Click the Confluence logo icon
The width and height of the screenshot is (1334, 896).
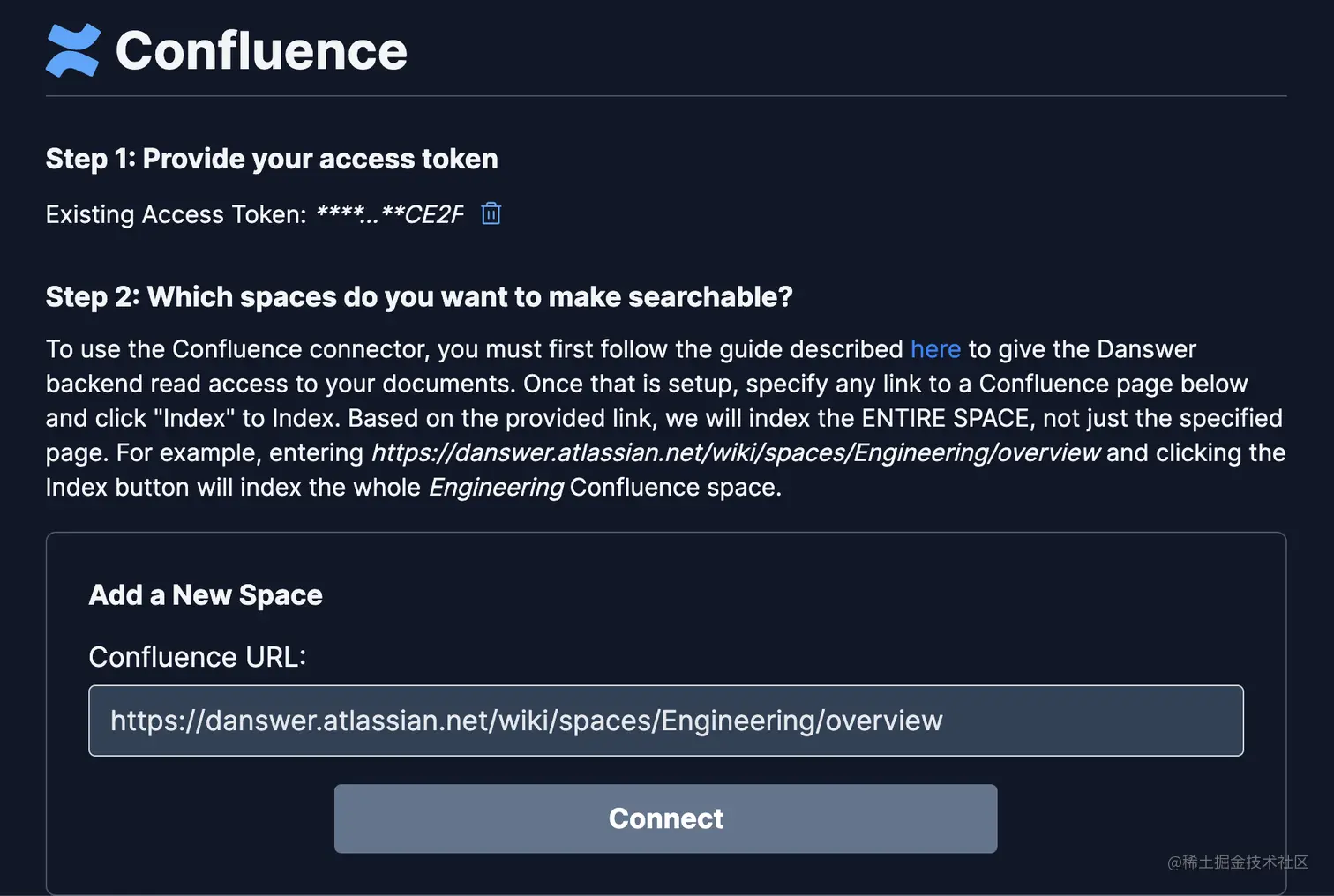72,50
